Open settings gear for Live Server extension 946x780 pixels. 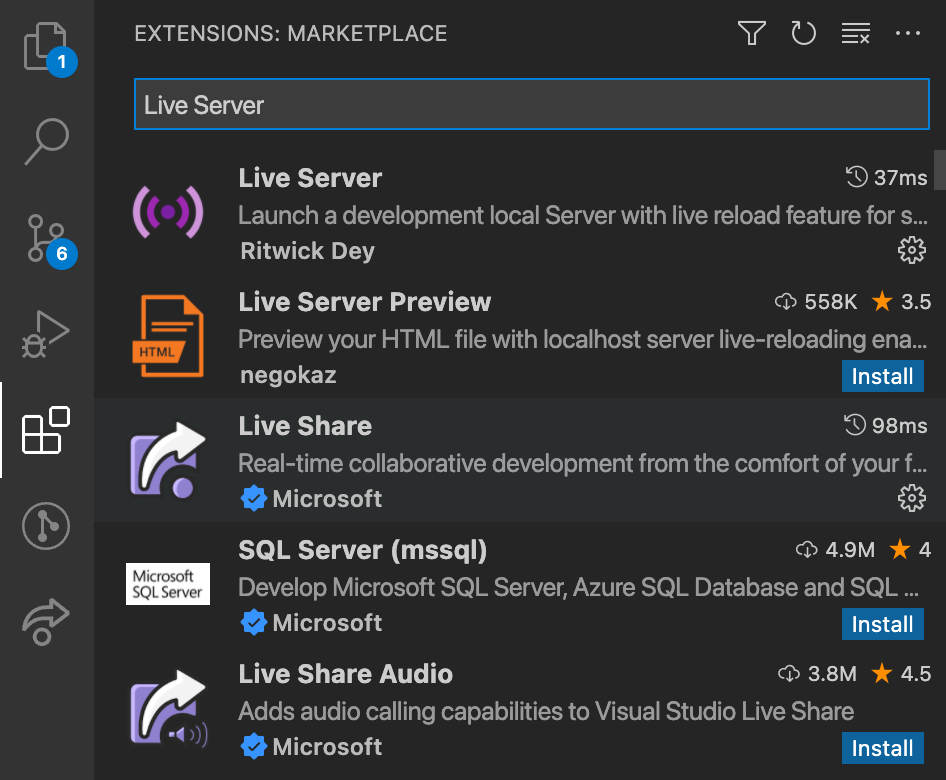[912, 250]
